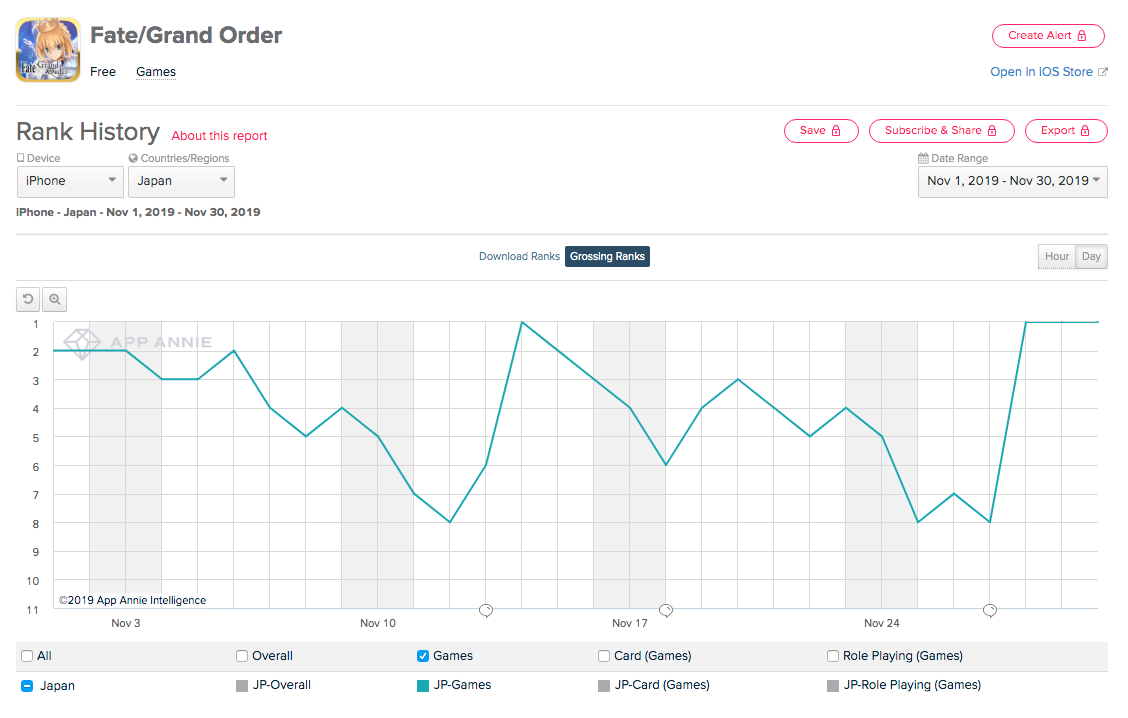Activate the magnifier zoom tool
This screenshot has width=1128, height=718.
55,299
